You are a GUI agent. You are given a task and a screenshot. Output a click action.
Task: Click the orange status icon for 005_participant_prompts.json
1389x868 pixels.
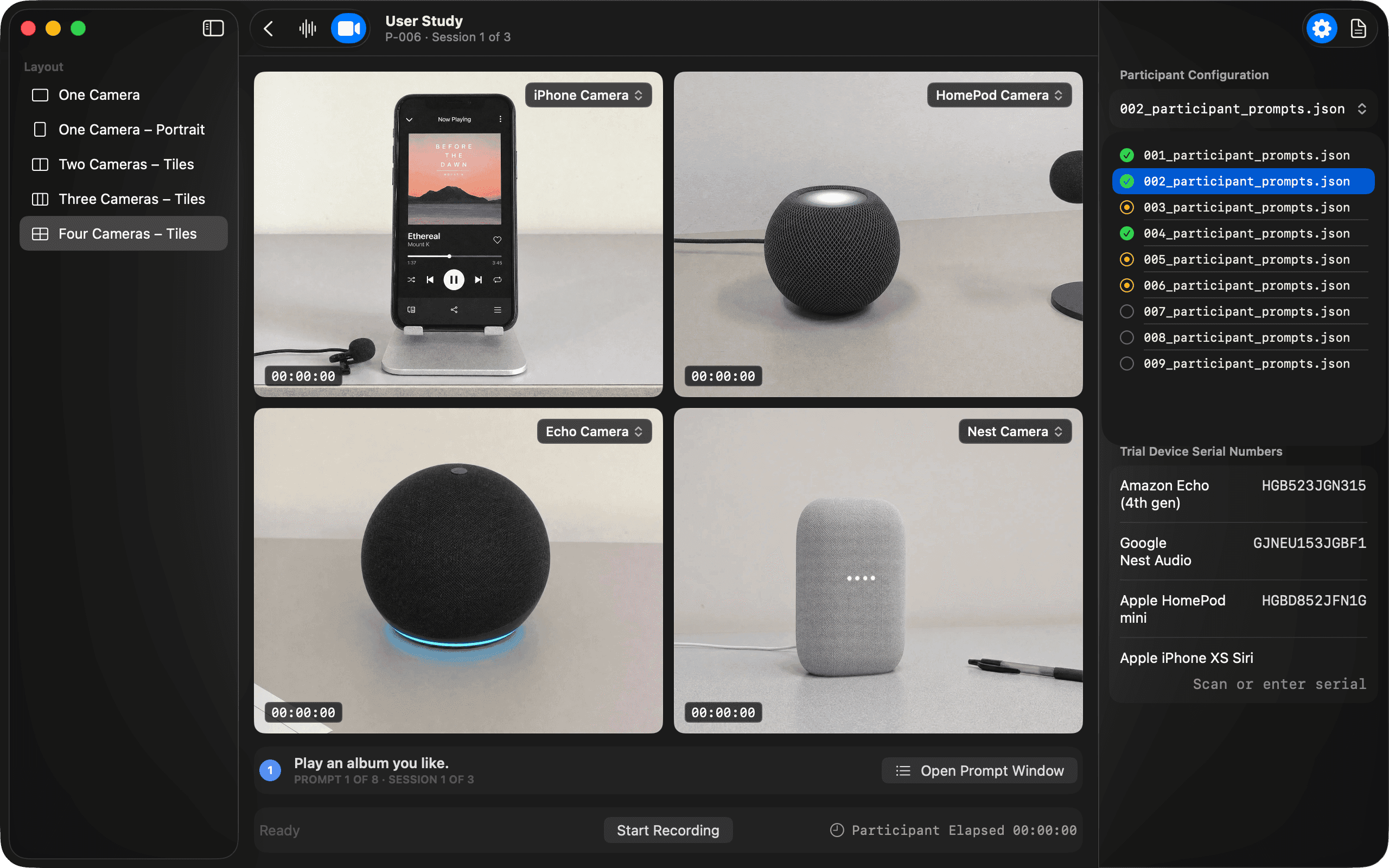coord(1127,259)
